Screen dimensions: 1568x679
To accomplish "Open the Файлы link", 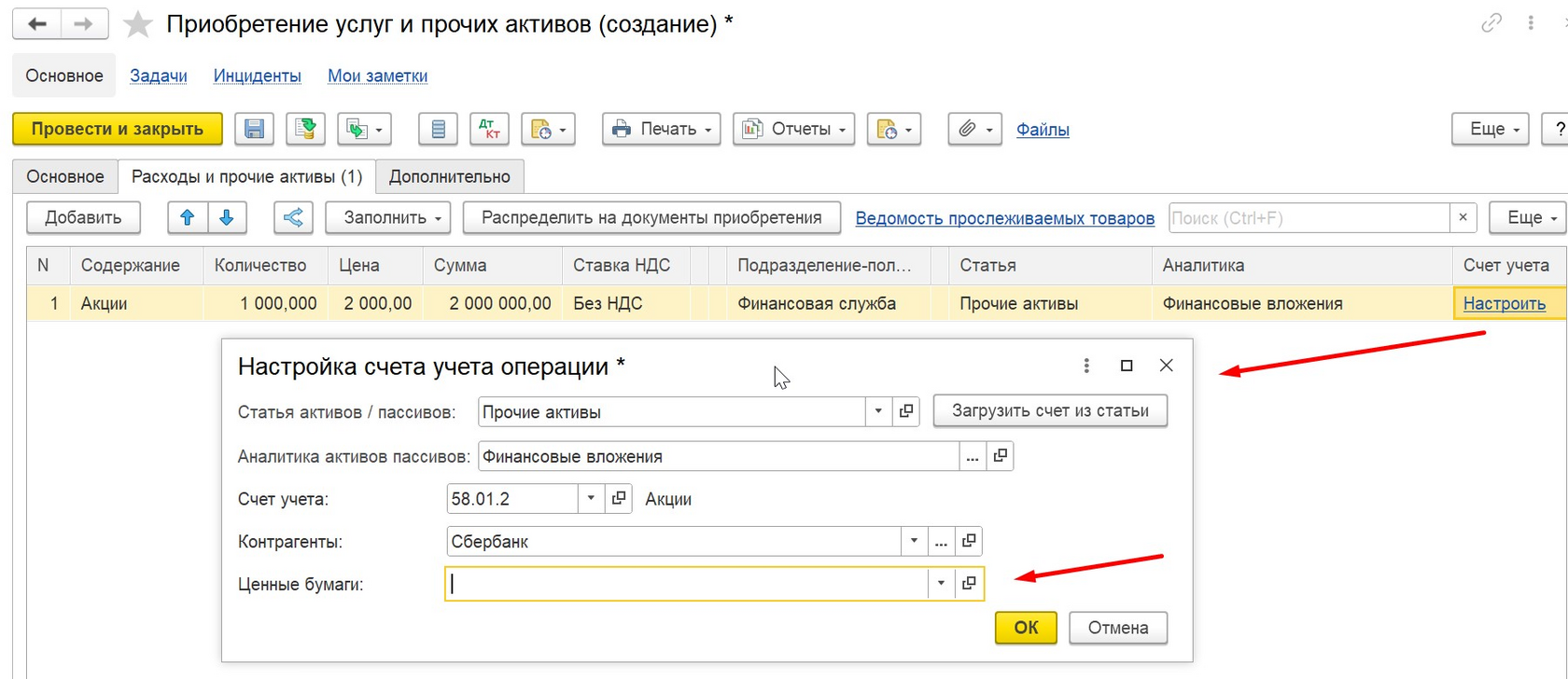I will click(1043, 130).
